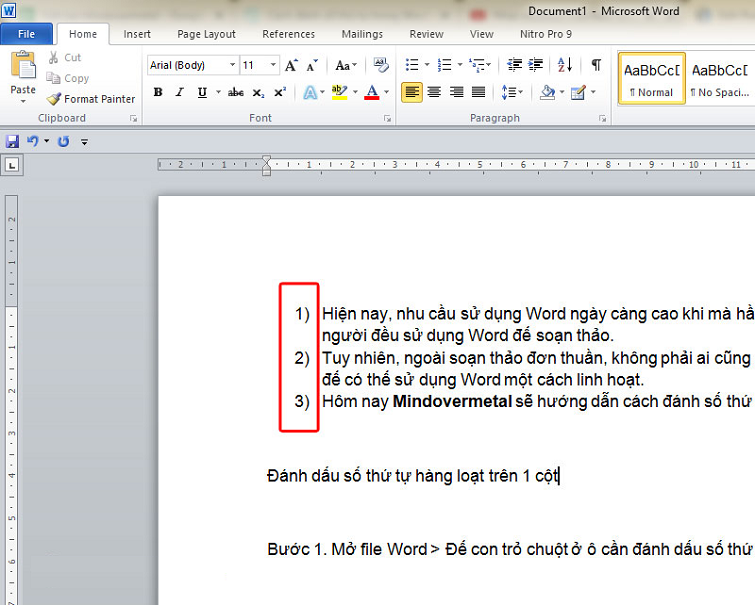Select the No Spacing style
The image size is (755, 605).
(719, 78)
